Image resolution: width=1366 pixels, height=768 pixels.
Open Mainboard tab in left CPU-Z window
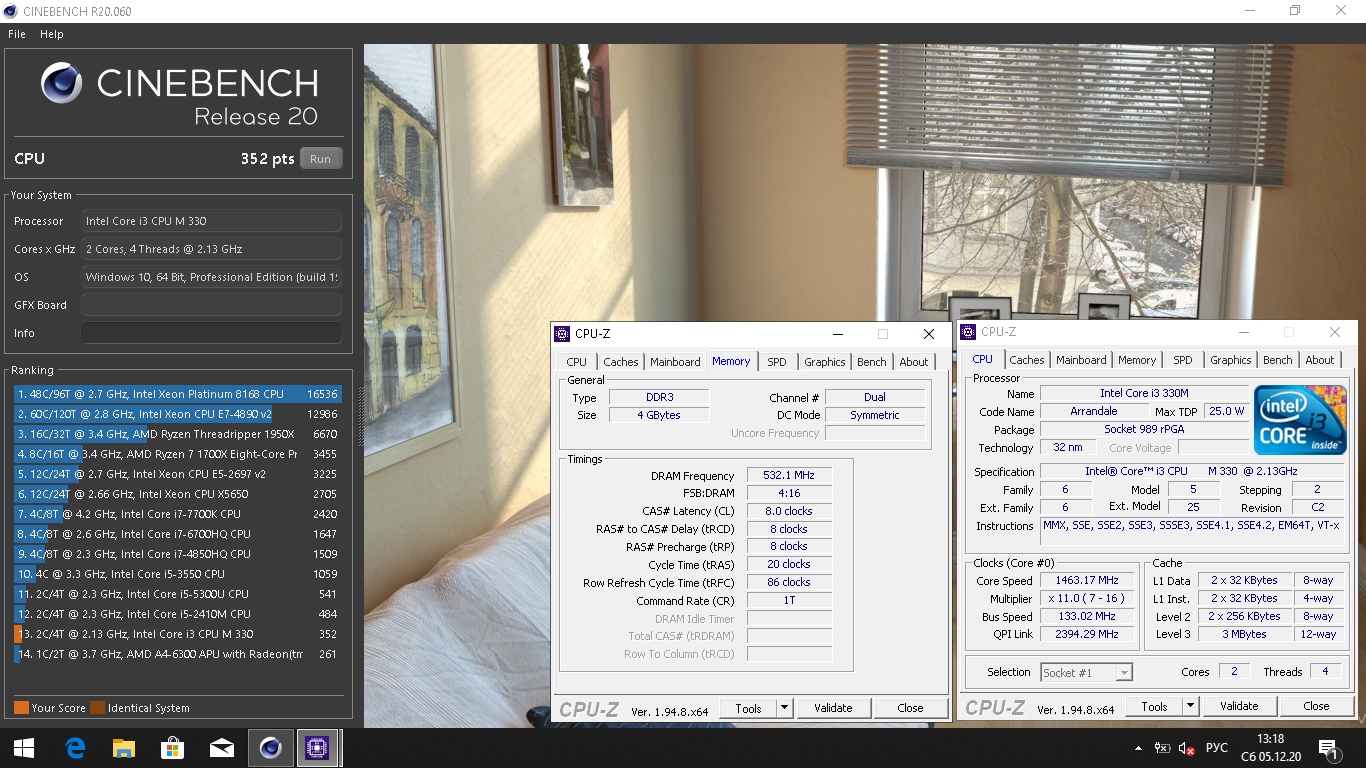point(675,362)
